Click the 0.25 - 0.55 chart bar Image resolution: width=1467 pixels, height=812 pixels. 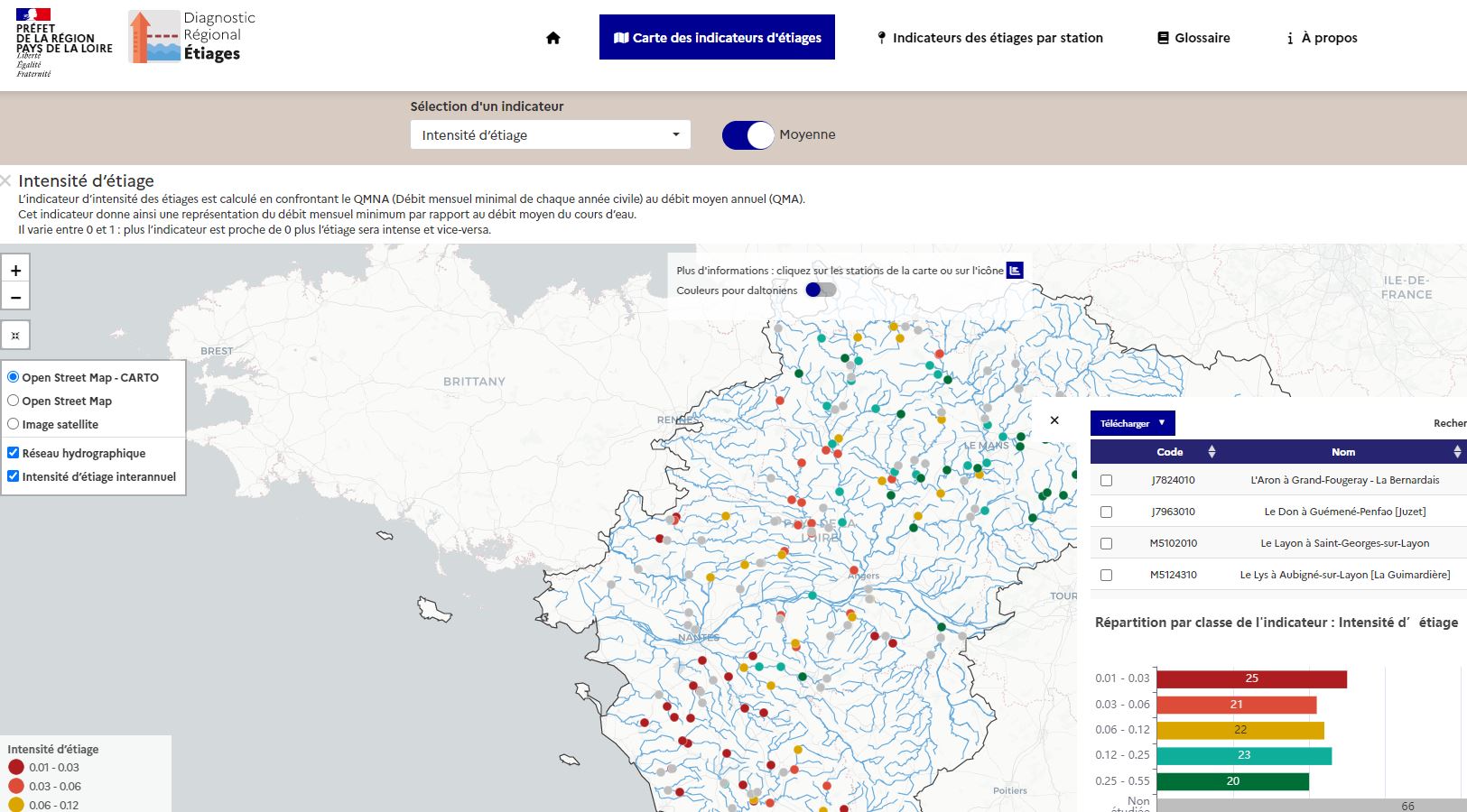(x=1232, y=781)
